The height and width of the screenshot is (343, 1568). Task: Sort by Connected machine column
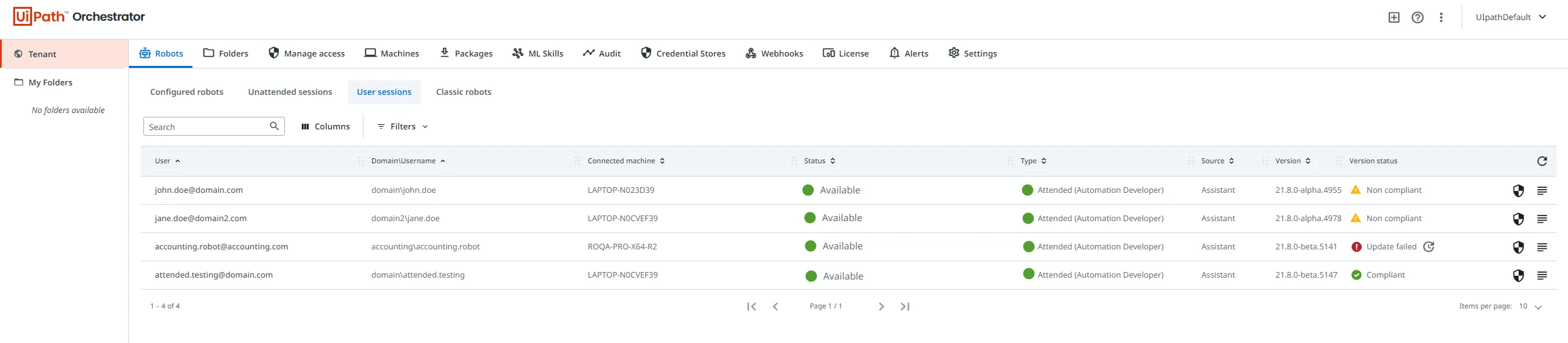tap(626, 161)
